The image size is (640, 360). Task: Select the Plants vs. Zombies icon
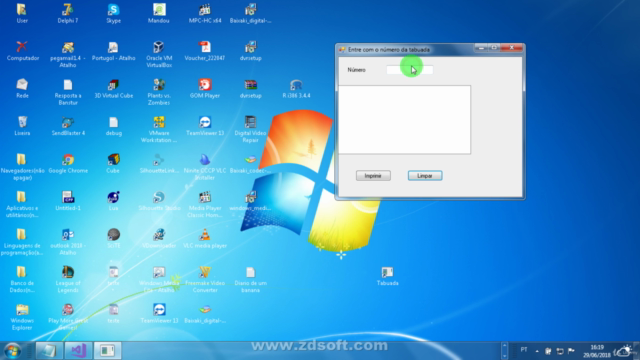(159, 91)
